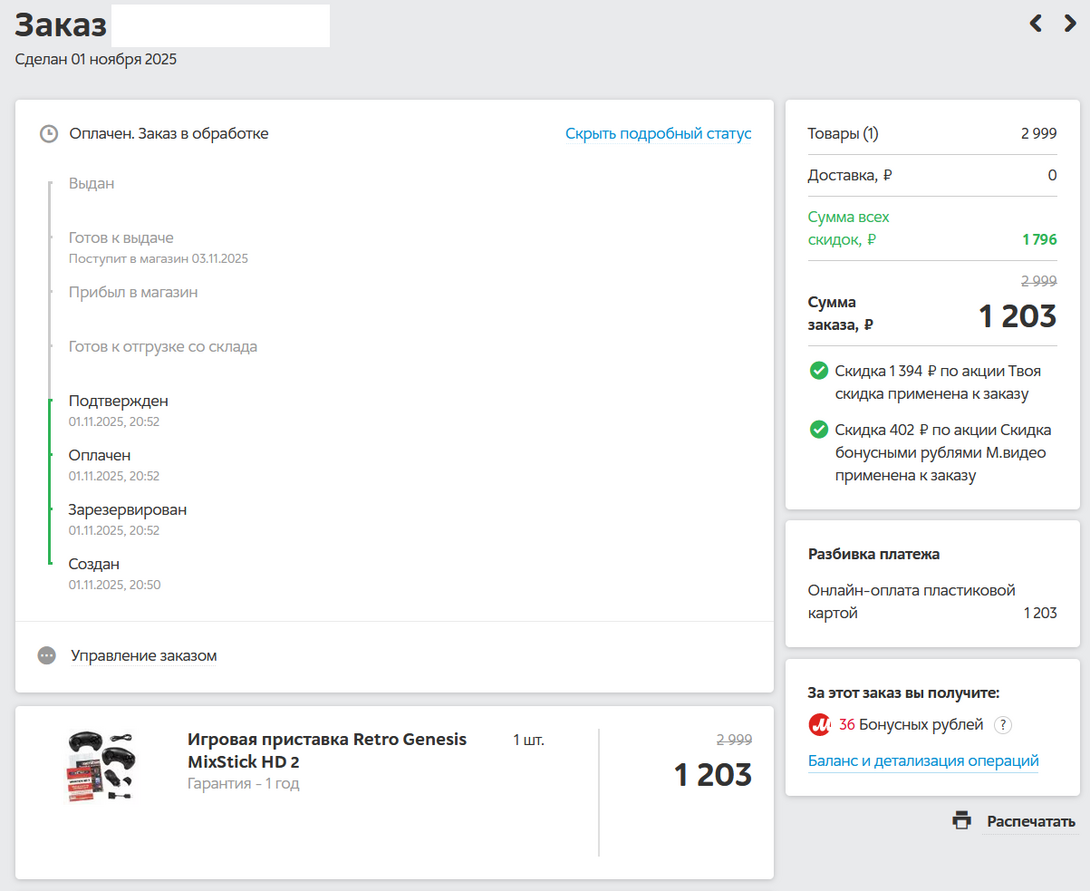Select the Подтвержден step in timeline
The width and height of the screenshot is (1090, 891).
pyautogui.click(x=118, y=401)
